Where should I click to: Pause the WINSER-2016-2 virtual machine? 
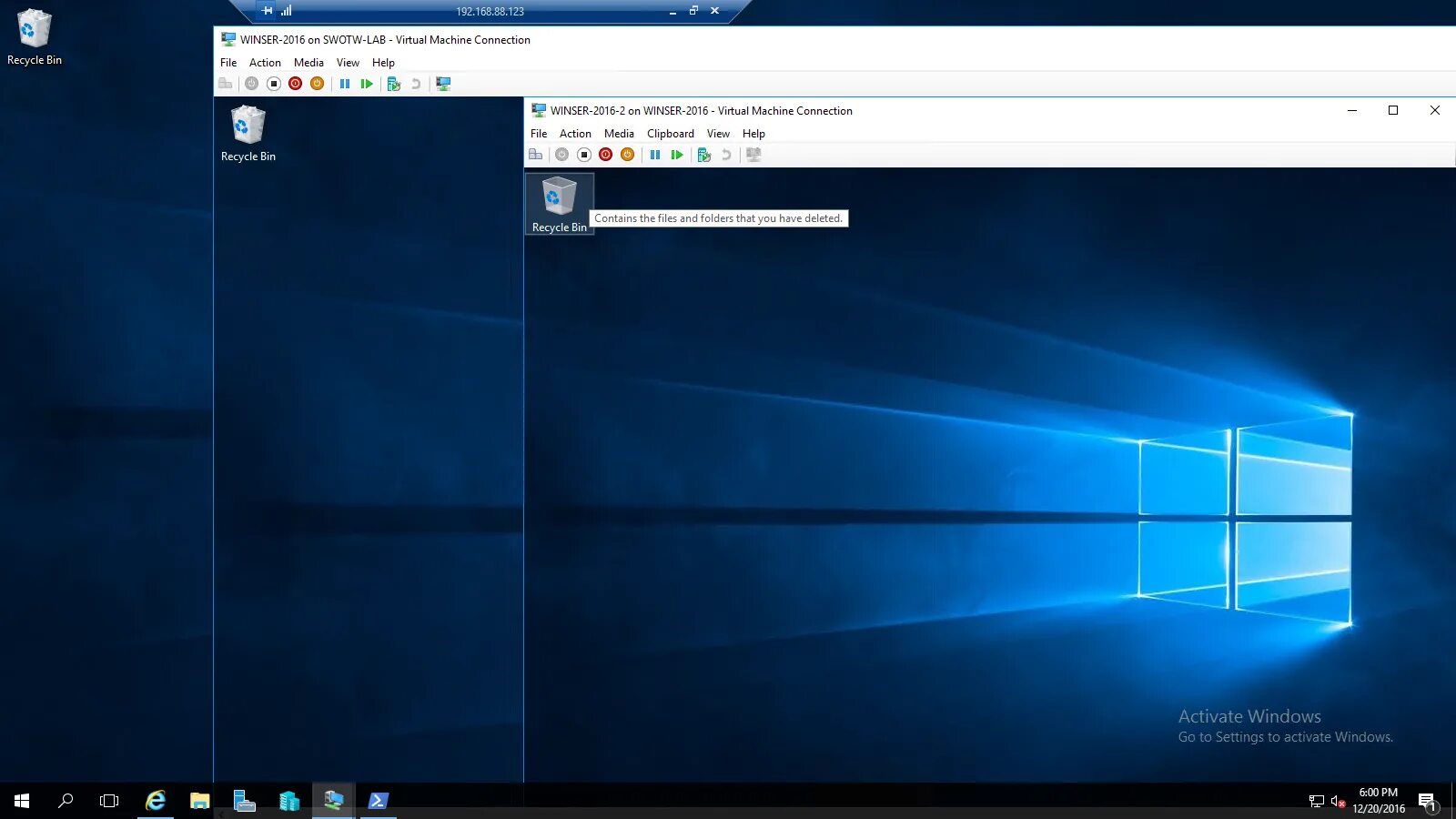click(655, 155)
